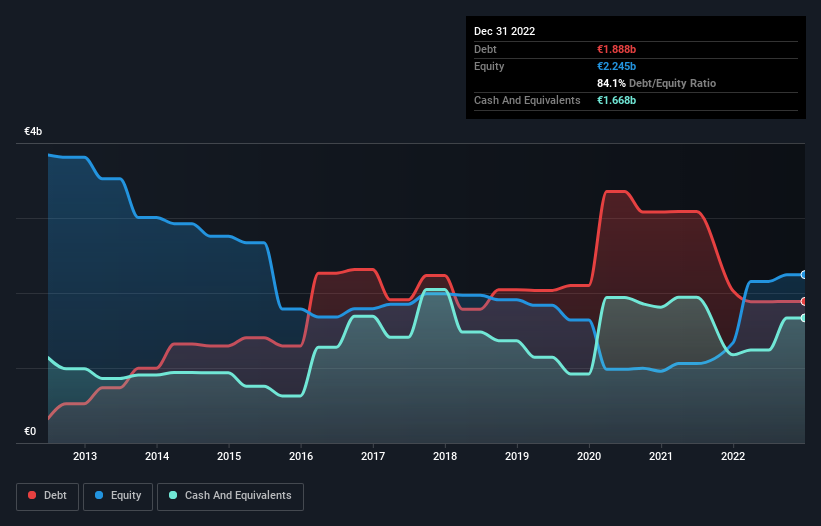Toggle Cash And Equivalents legend button
This screenshot has height=526, width=821.
[230, 496]
